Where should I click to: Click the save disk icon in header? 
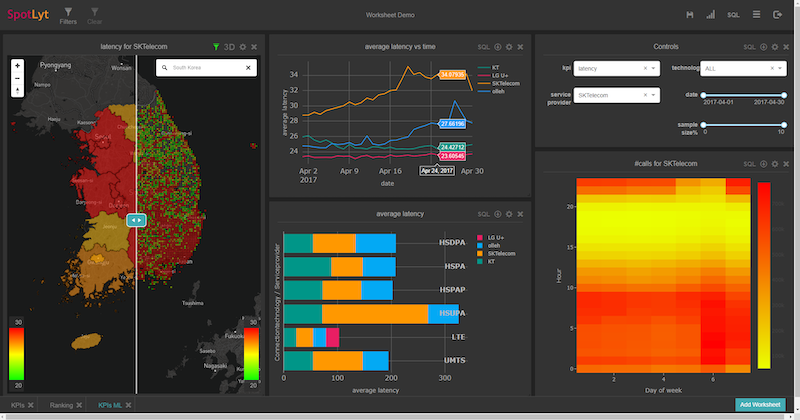690,15
